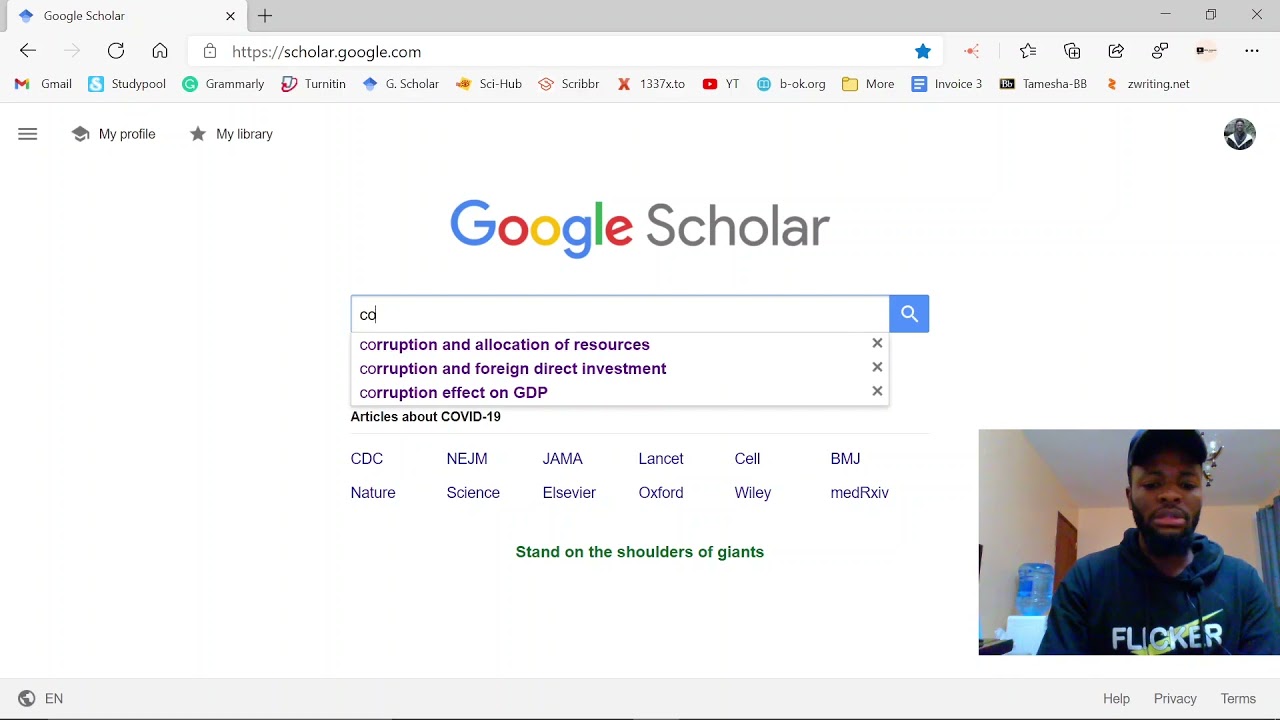The width and height of the screenshot is (1280, 720).
Task: Open the Wiley articles link
Action: (753, 492)
